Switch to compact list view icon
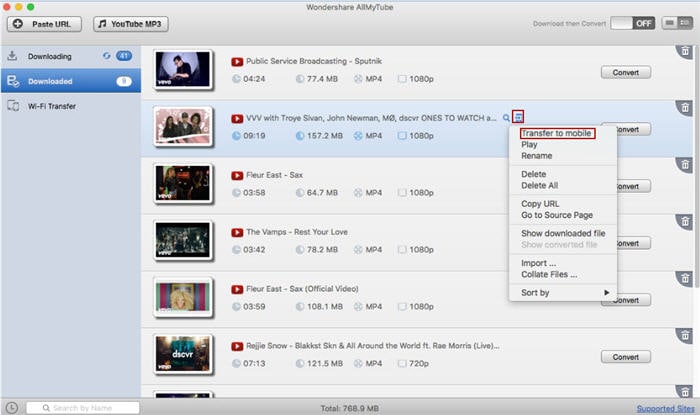 coord(670,23)
